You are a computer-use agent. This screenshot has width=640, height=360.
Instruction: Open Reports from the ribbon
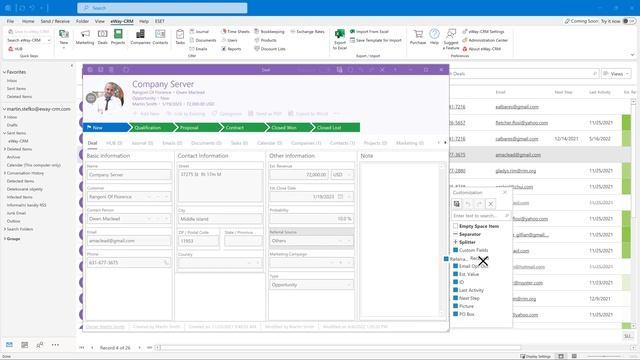231,49
